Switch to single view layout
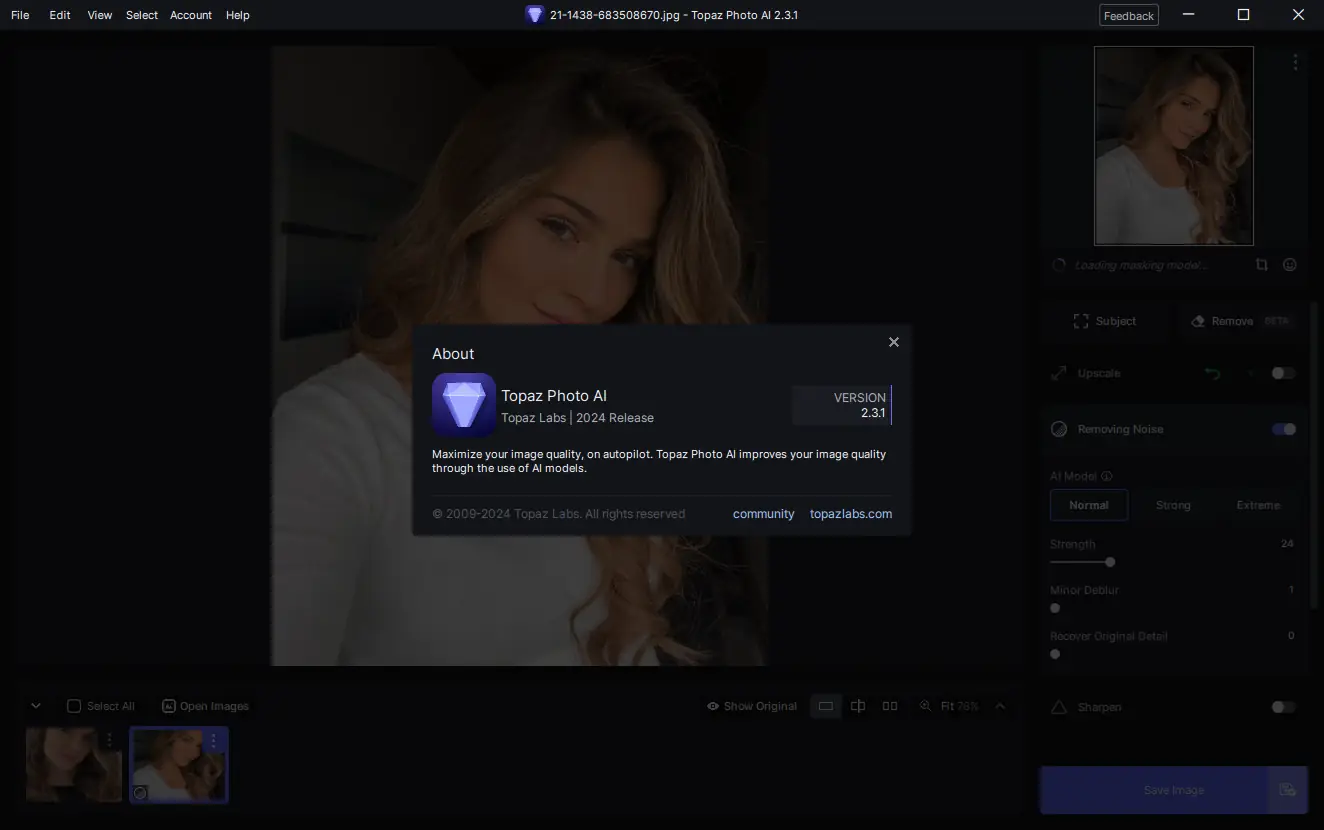 coord(826,706)
